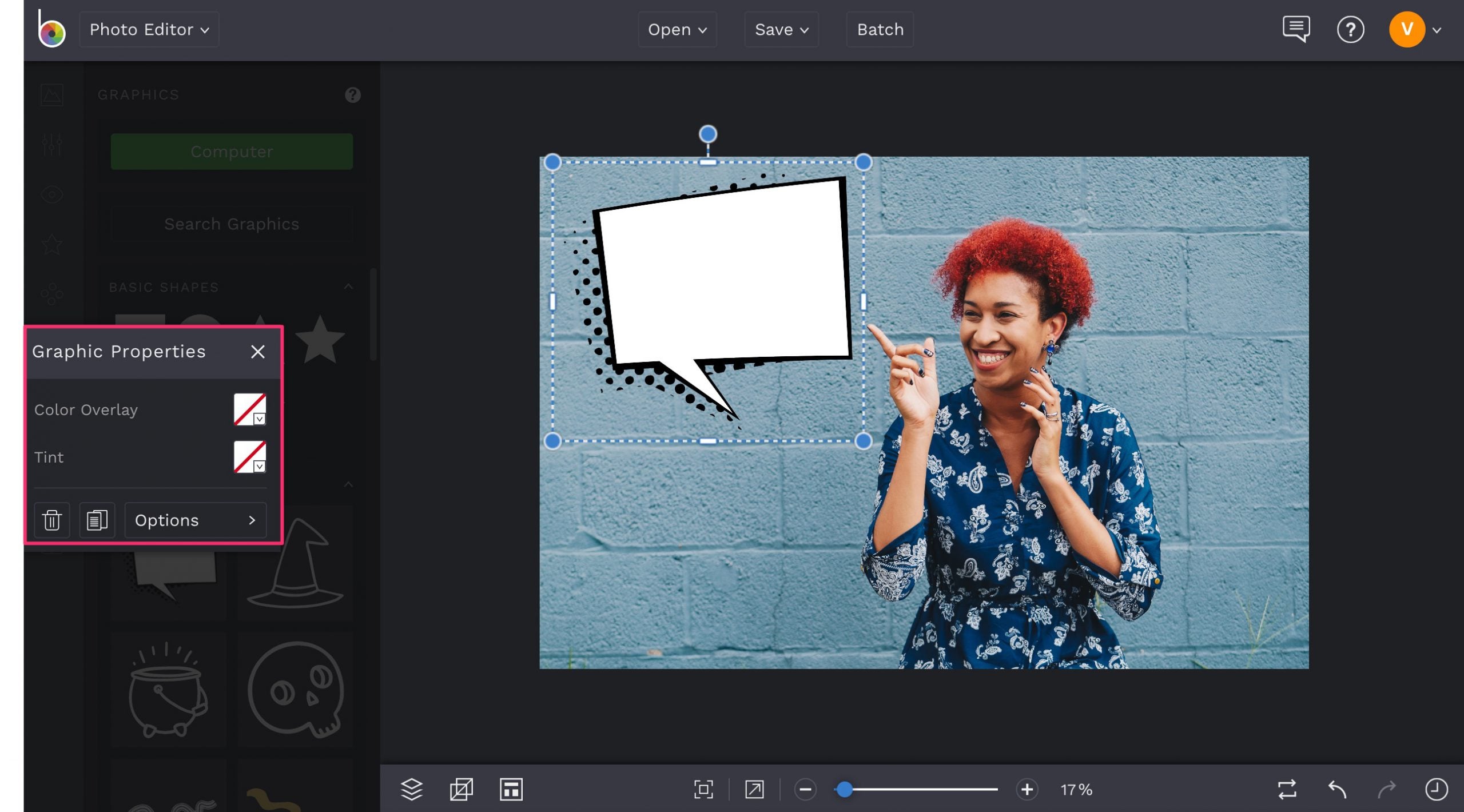
Task: Click the trash icon to delete graphic
Action: tap(52, 520)
